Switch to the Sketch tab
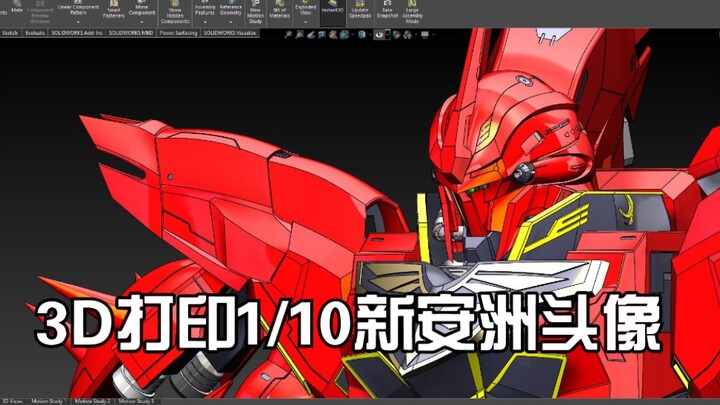This screenshot has height=405, width=720. pos(10,33)
